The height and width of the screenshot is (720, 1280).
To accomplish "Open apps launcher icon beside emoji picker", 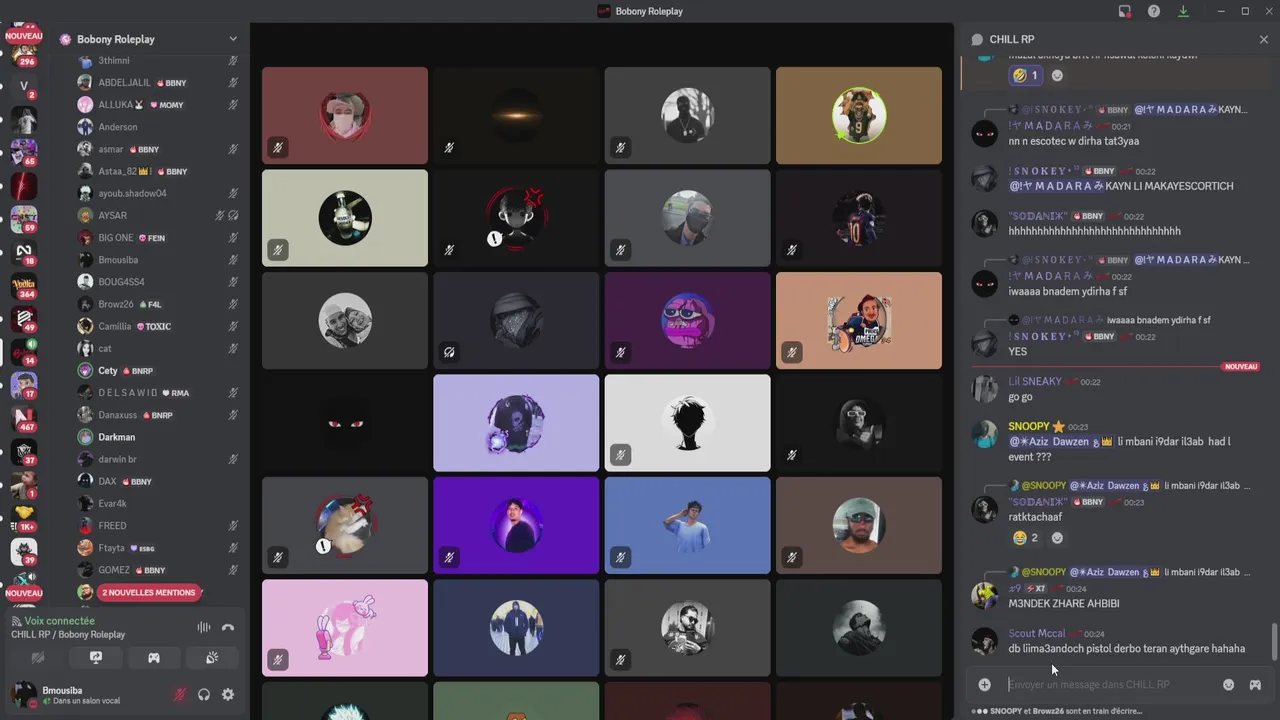I will click(x=1255, y=685).
